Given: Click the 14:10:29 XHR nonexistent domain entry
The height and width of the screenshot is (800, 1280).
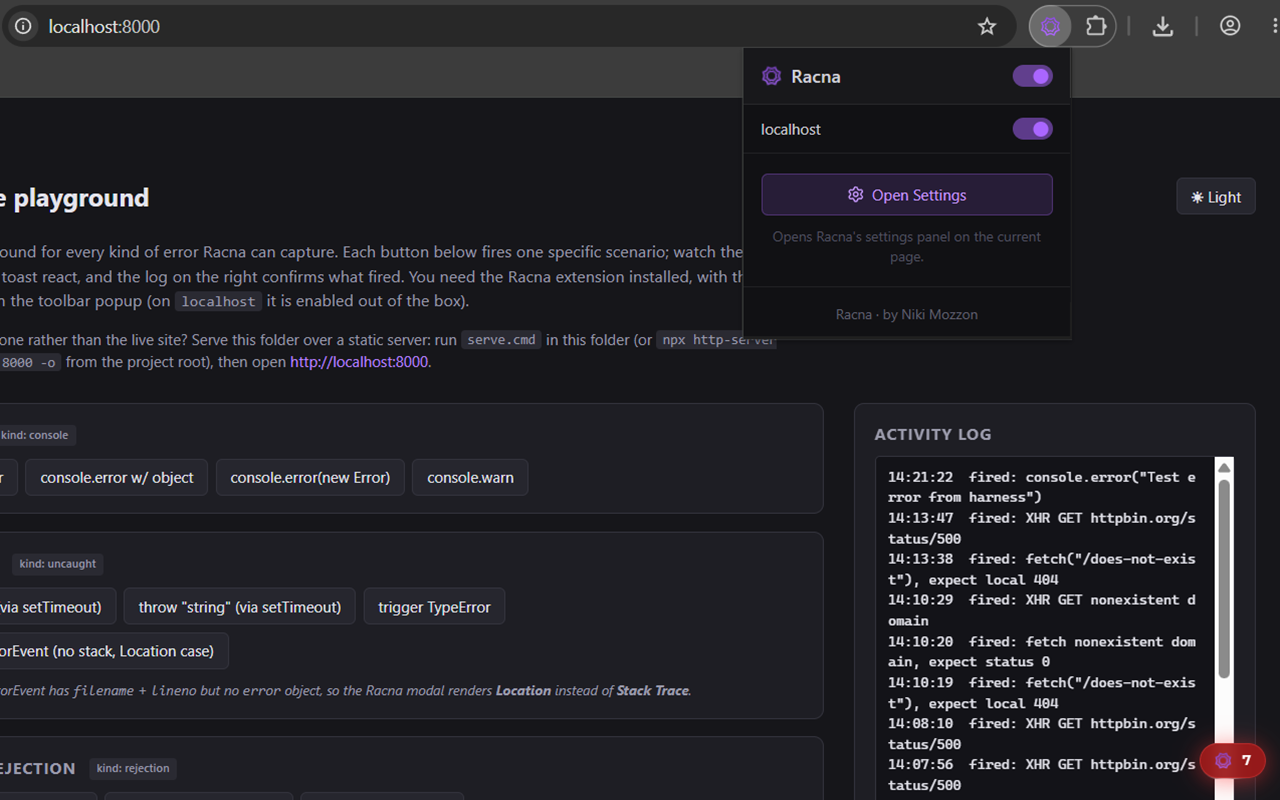Looking at the screenshot, I should (1041, 611).
